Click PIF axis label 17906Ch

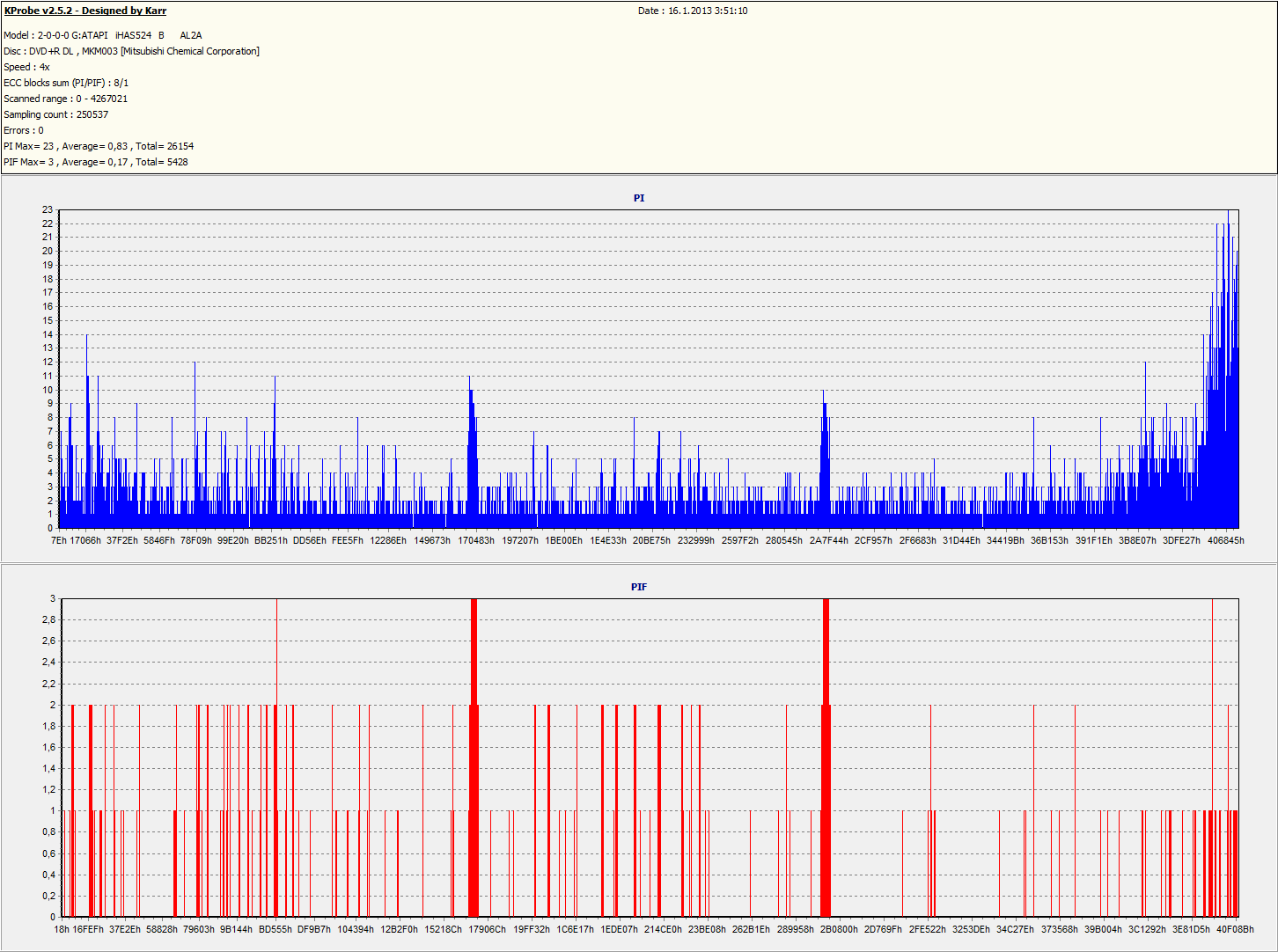click(487, 929)
